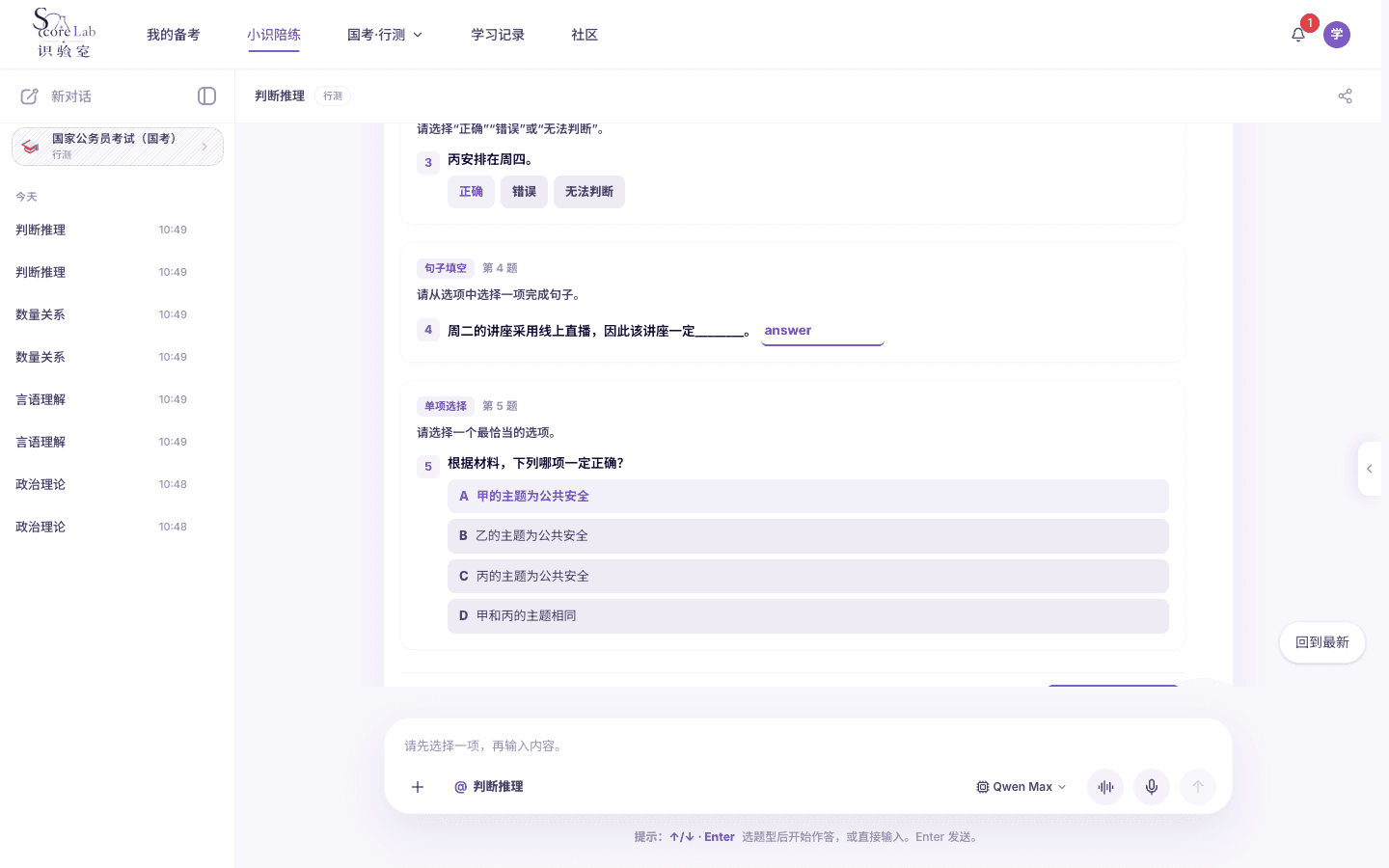Click the 新对话 label
The image size is (1389, 868).
tap(71, 96)
